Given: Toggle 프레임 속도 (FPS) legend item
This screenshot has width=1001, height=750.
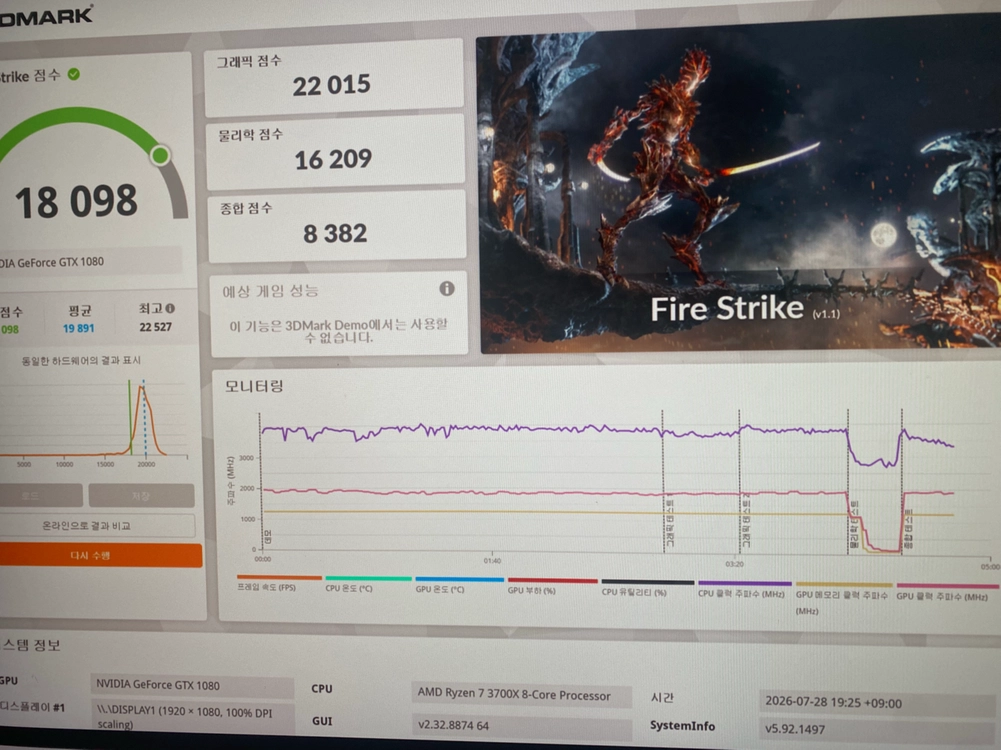Looking at the screenshot, I should point(278,583).
